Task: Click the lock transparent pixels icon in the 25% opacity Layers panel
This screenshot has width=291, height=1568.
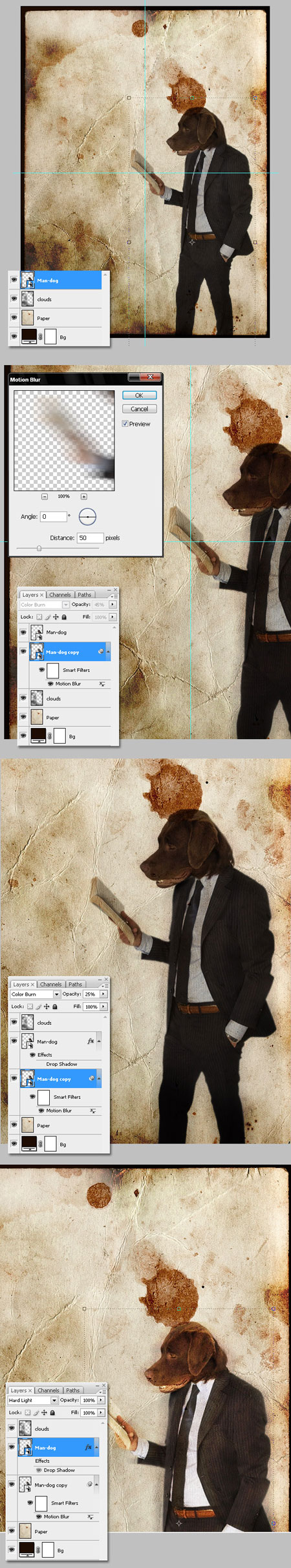Action: (x=30, y=1007)
